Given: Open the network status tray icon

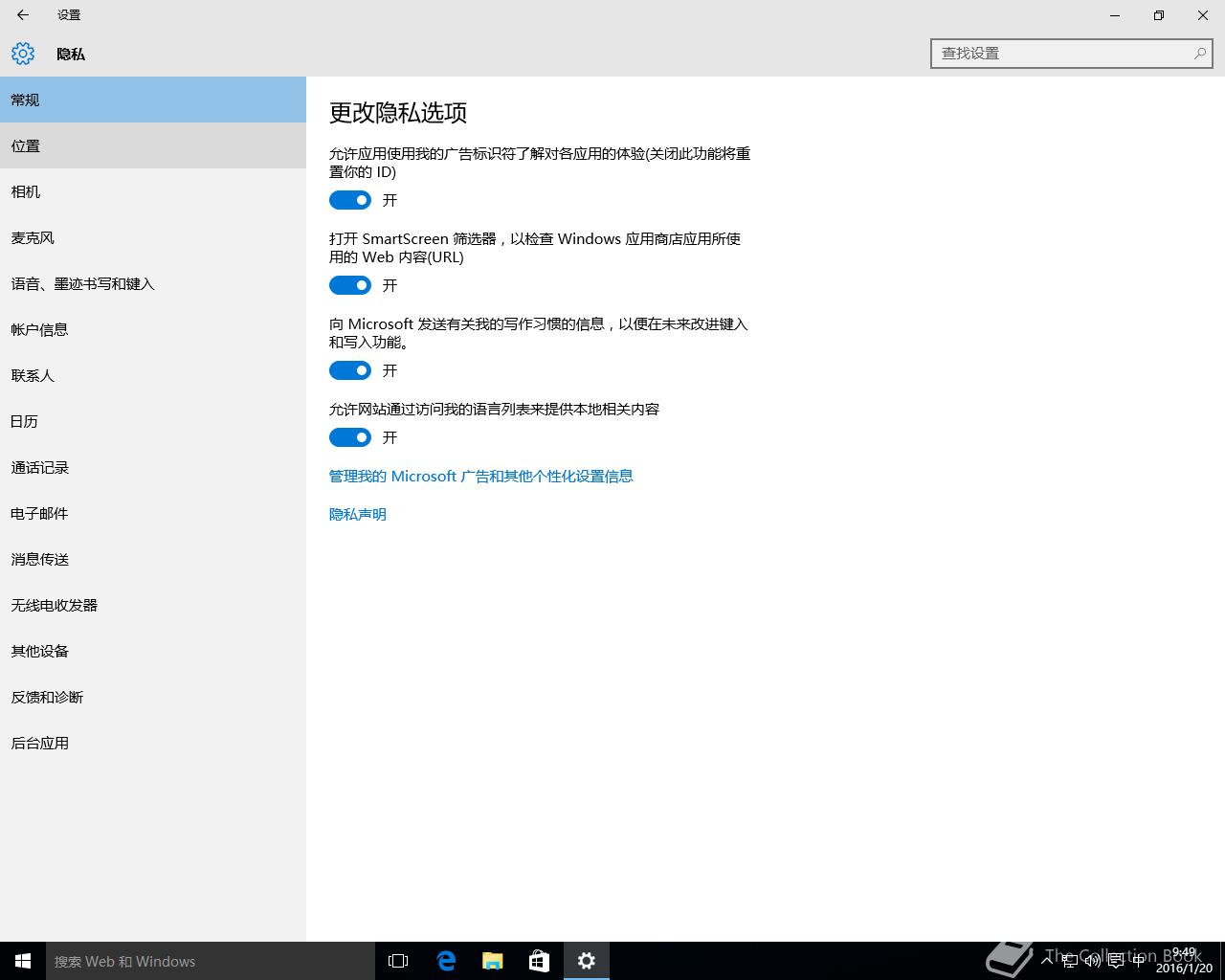Looking at the screenshot, I should pos(1070,961).
